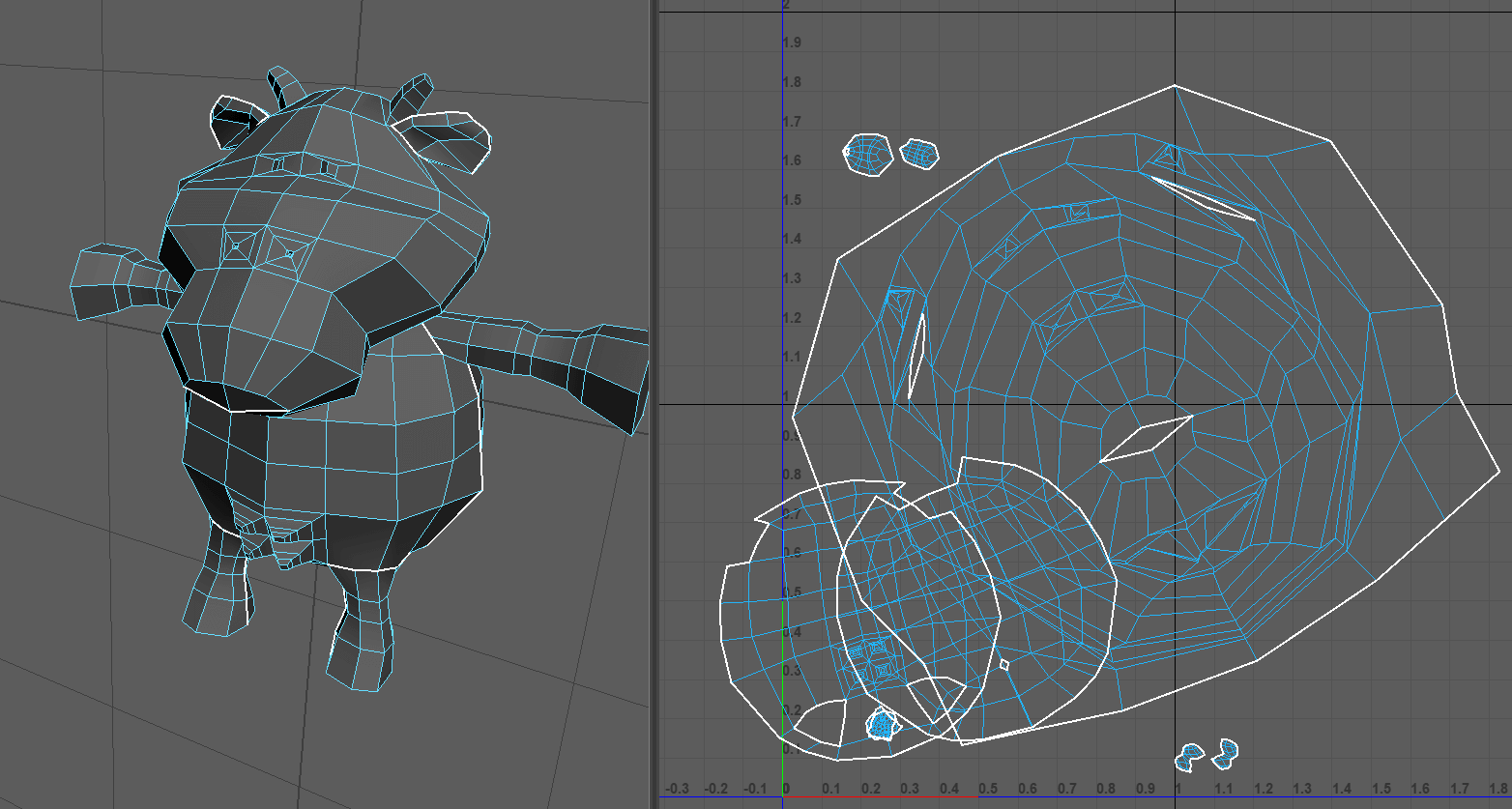The image size is (1512, 809).
Task: Click the "2" label atop the V axis
Action: (x=786, y=5)
